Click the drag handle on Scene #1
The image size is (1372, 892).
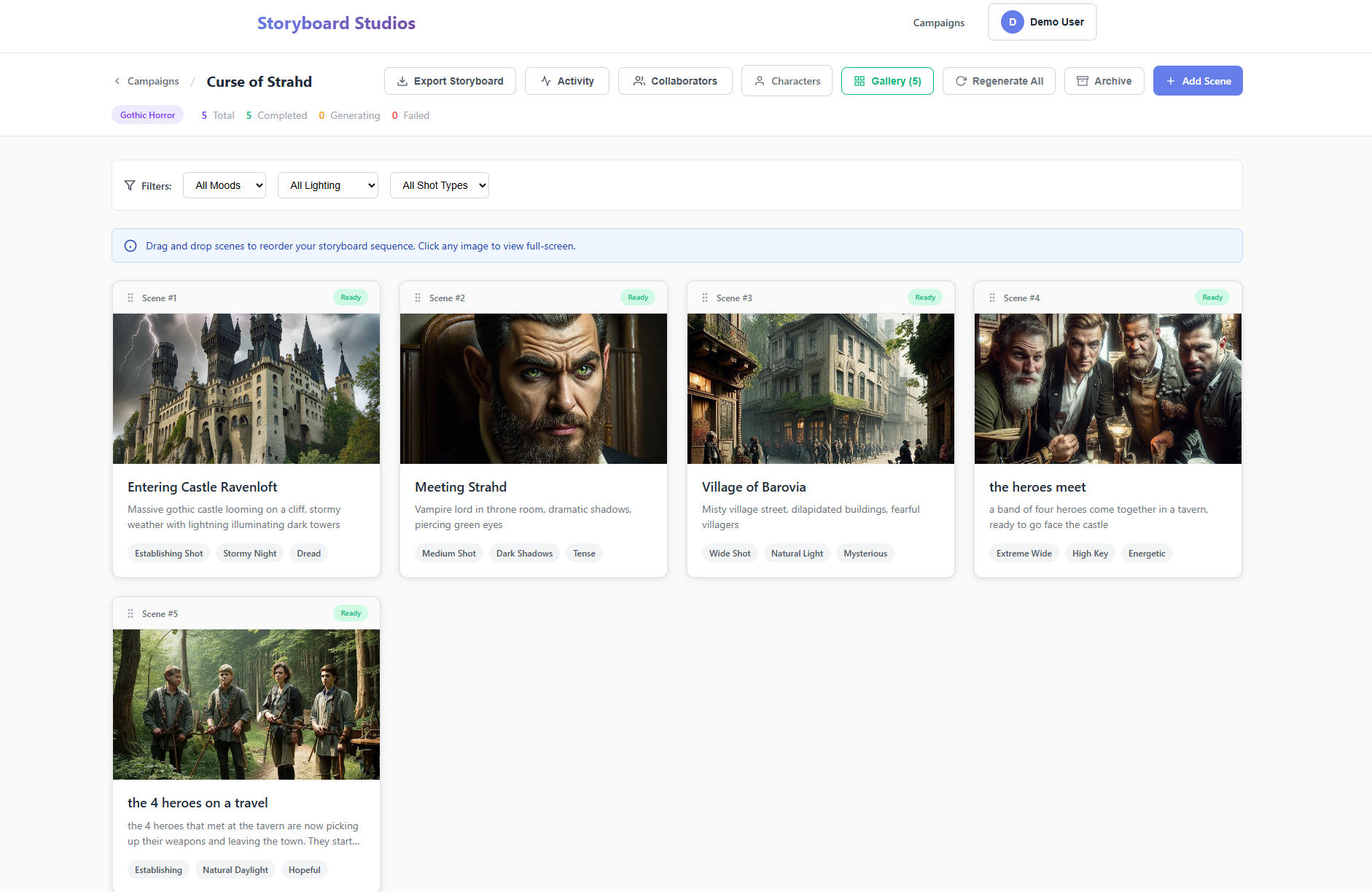tap(130, 298)
